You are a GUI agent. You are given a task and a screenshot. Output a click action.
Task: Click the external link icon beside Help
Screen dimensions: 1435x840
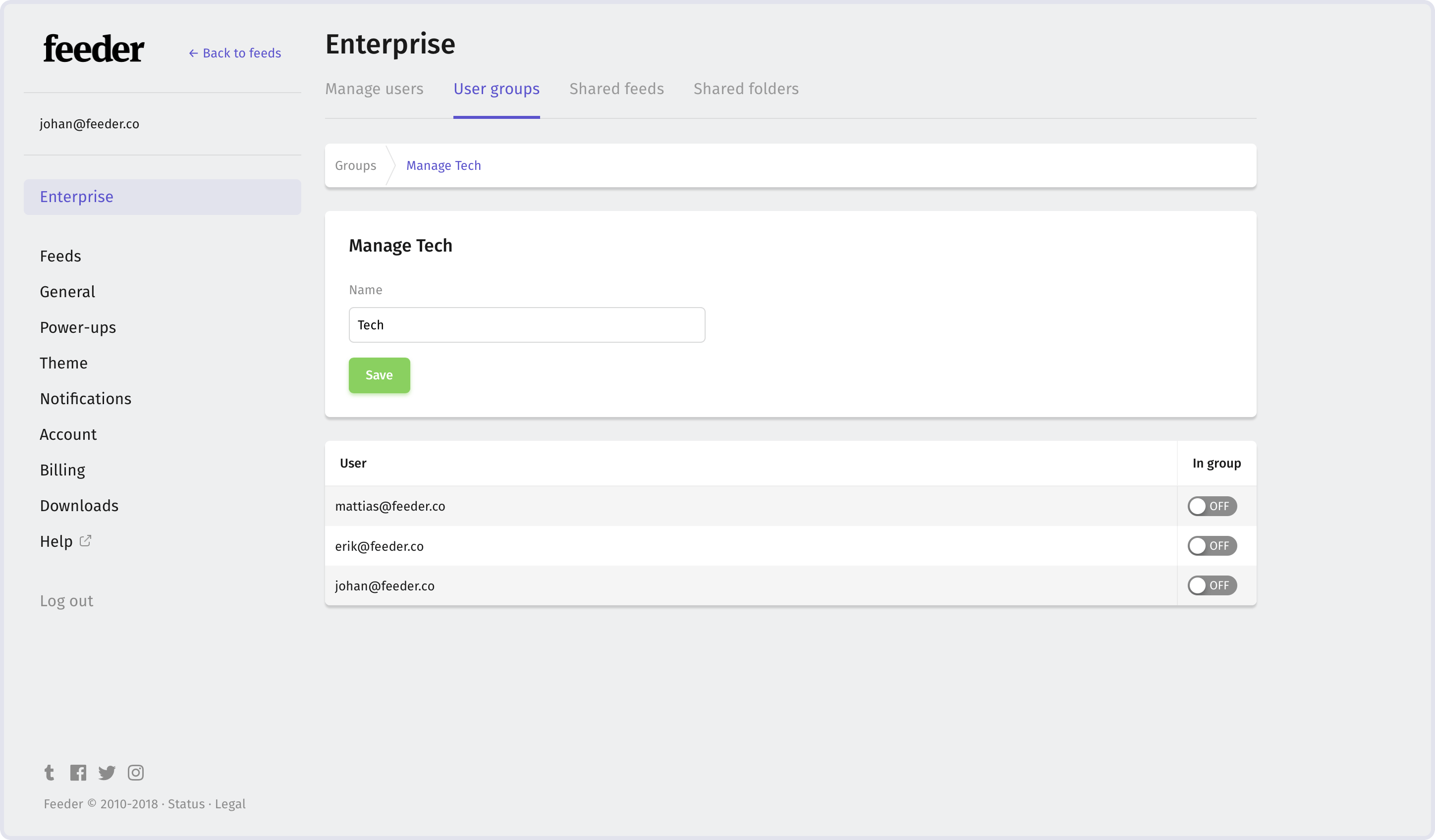pyautogui.click(x=85, y=541)
